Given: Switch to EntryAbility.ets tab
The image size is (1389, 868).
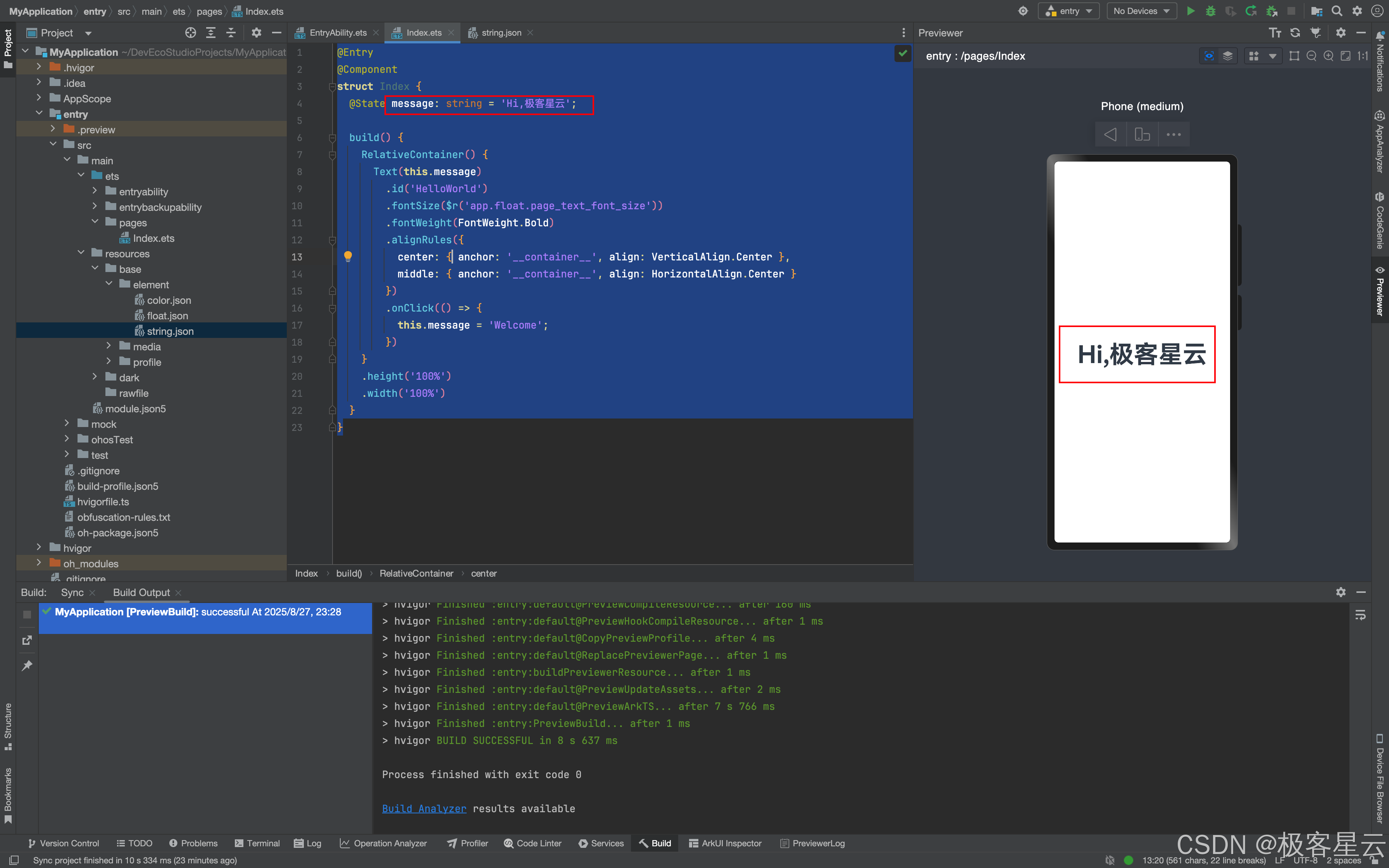Looking at the screenshot, I should pyautogui.click(x=338, y=33).
